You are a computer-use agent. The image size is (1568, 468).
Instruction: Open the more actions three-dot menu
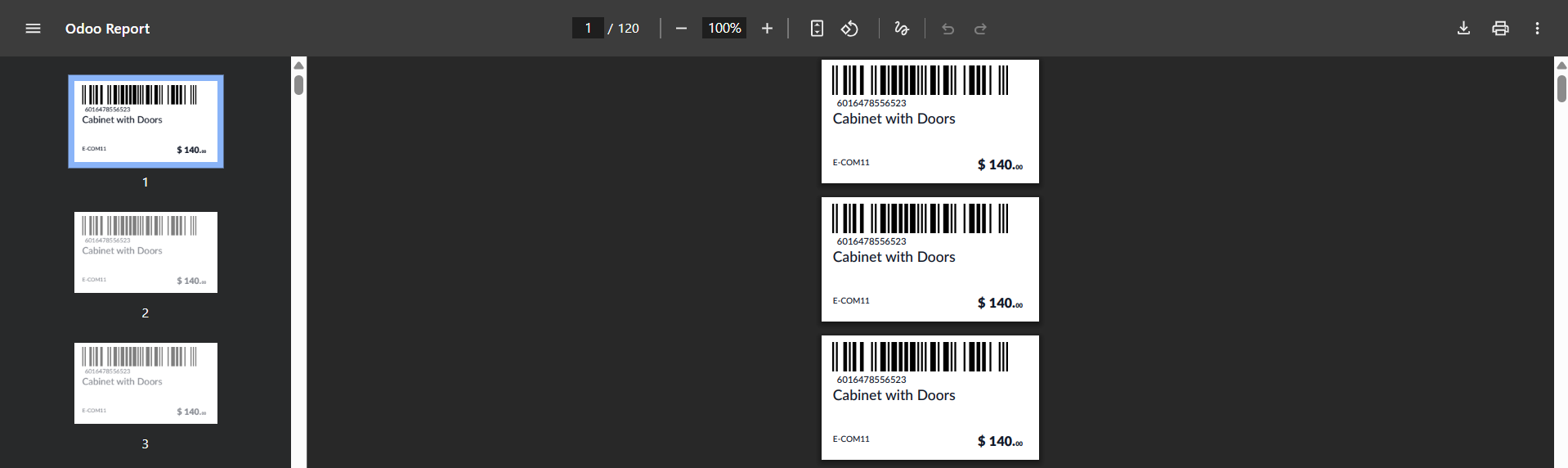coord(1537,29)
